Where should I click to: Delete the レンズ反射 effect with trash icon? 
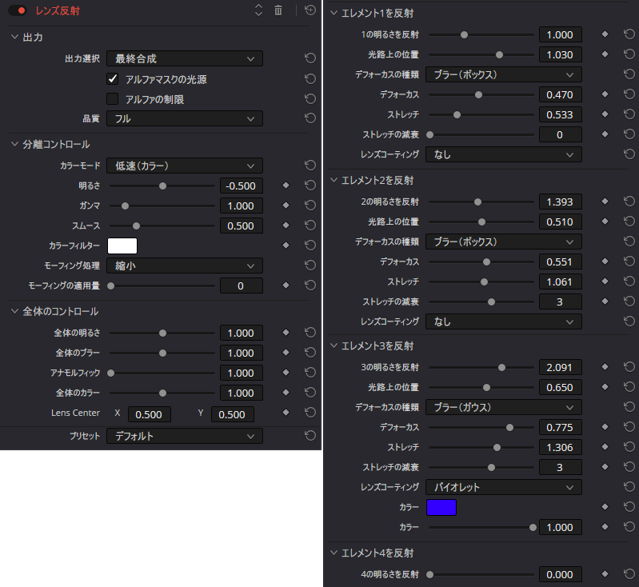click(278, 10)
